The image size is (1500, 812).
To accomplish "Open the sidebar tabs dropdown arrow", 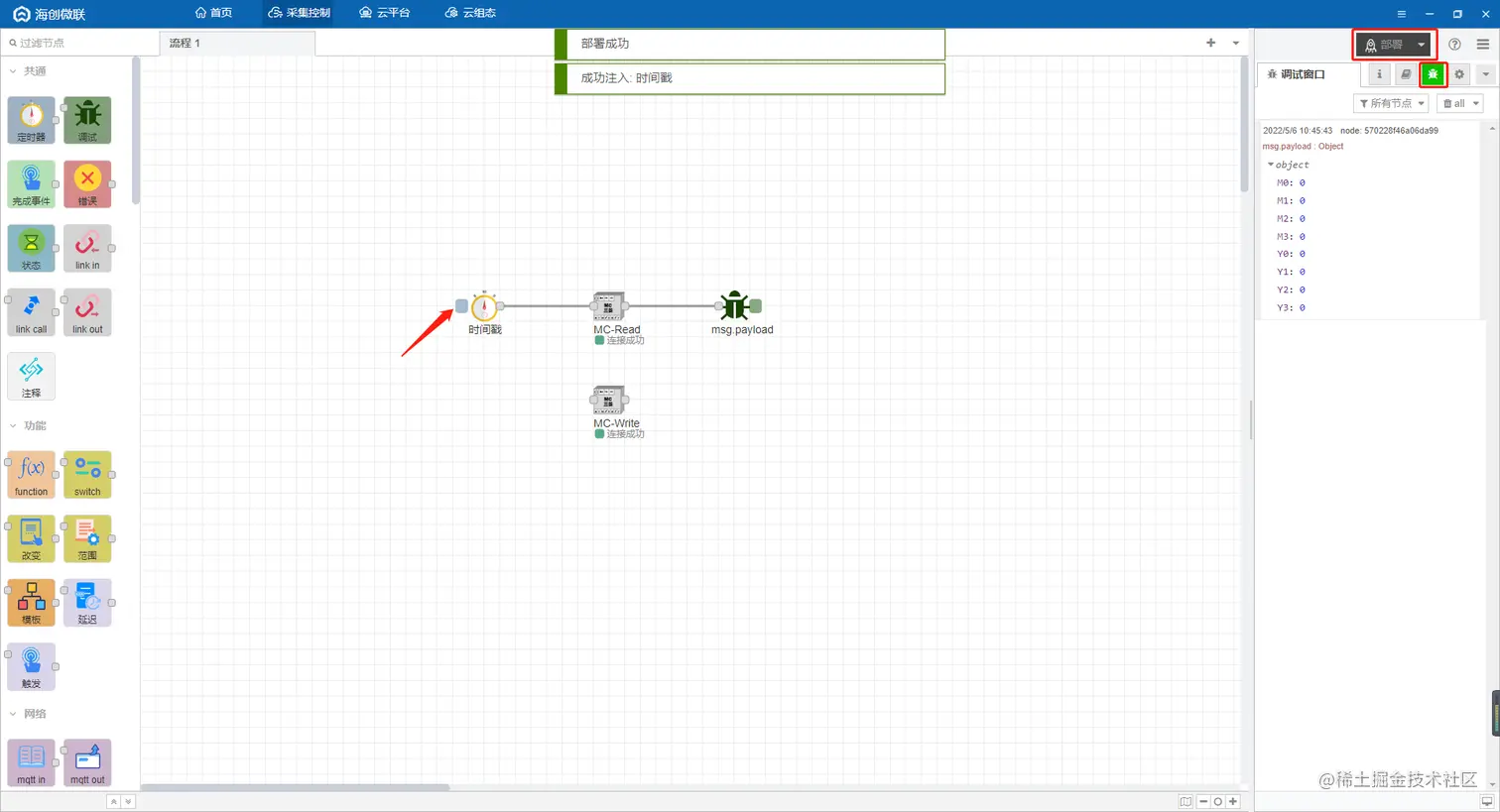I will [1485, 74].
